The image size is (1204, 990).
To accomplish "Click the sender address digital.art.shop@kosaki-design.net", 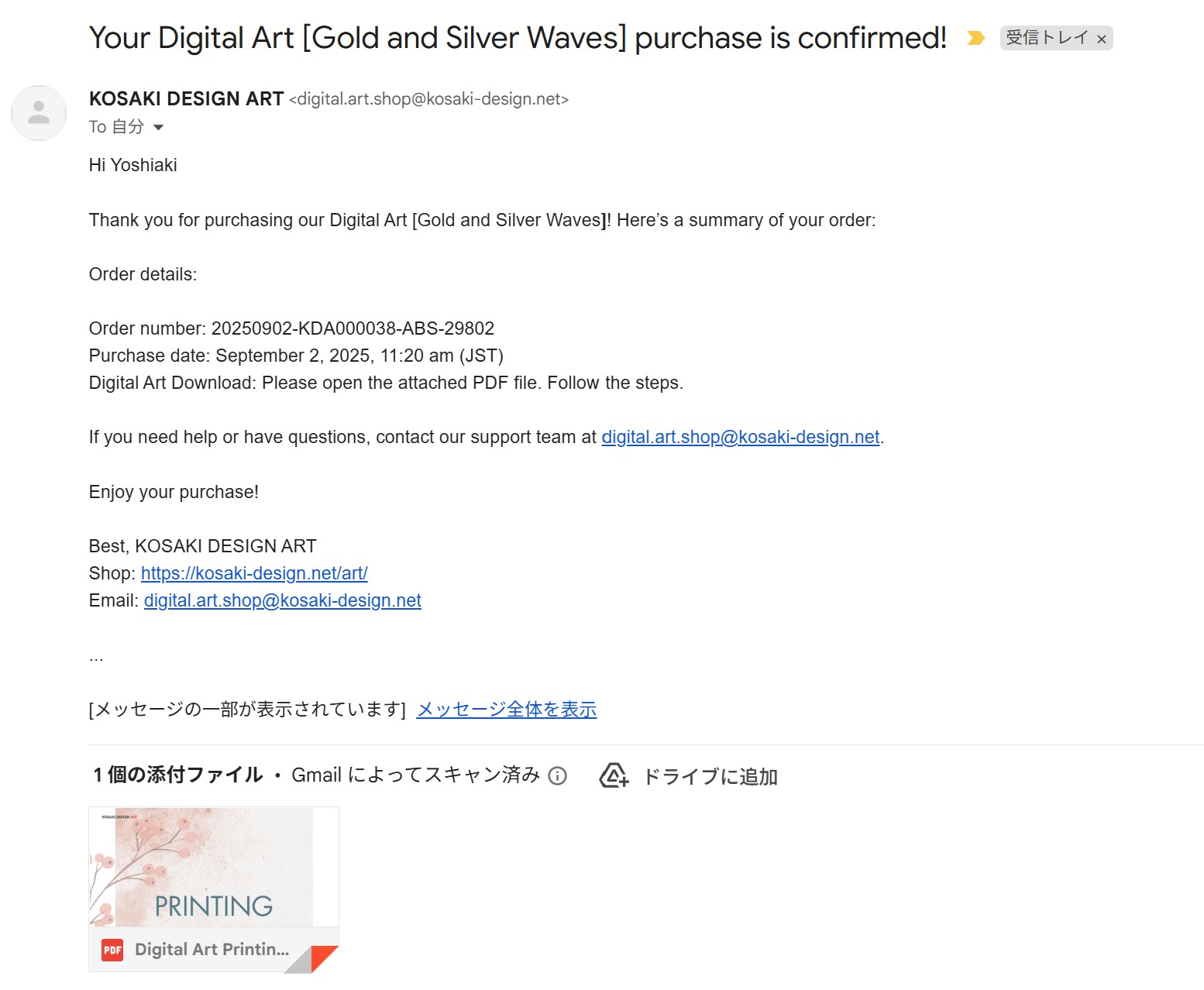I will click(x=428, y=99).
